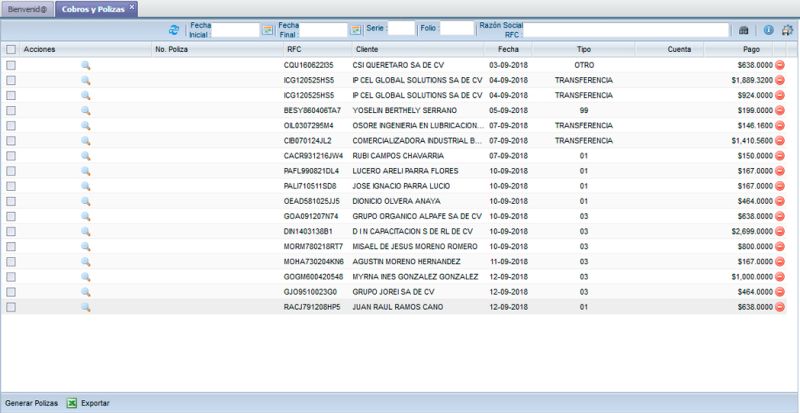Click the Exportar button
800x413 pixels.
[95, 403]
